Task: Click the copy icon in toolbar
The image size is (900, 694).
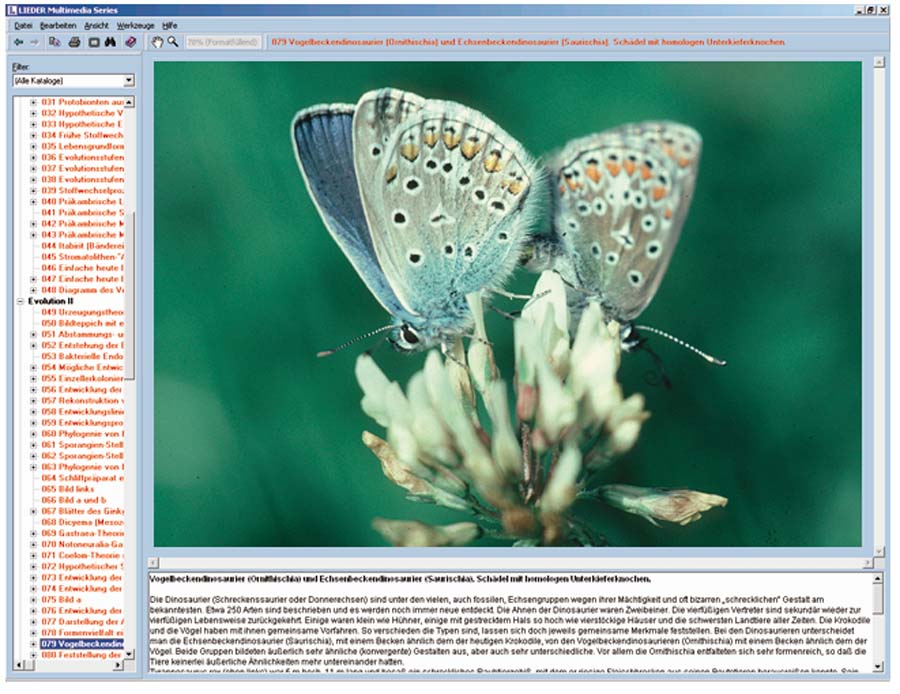Action: pyautogui.click(x=55, y=42)
